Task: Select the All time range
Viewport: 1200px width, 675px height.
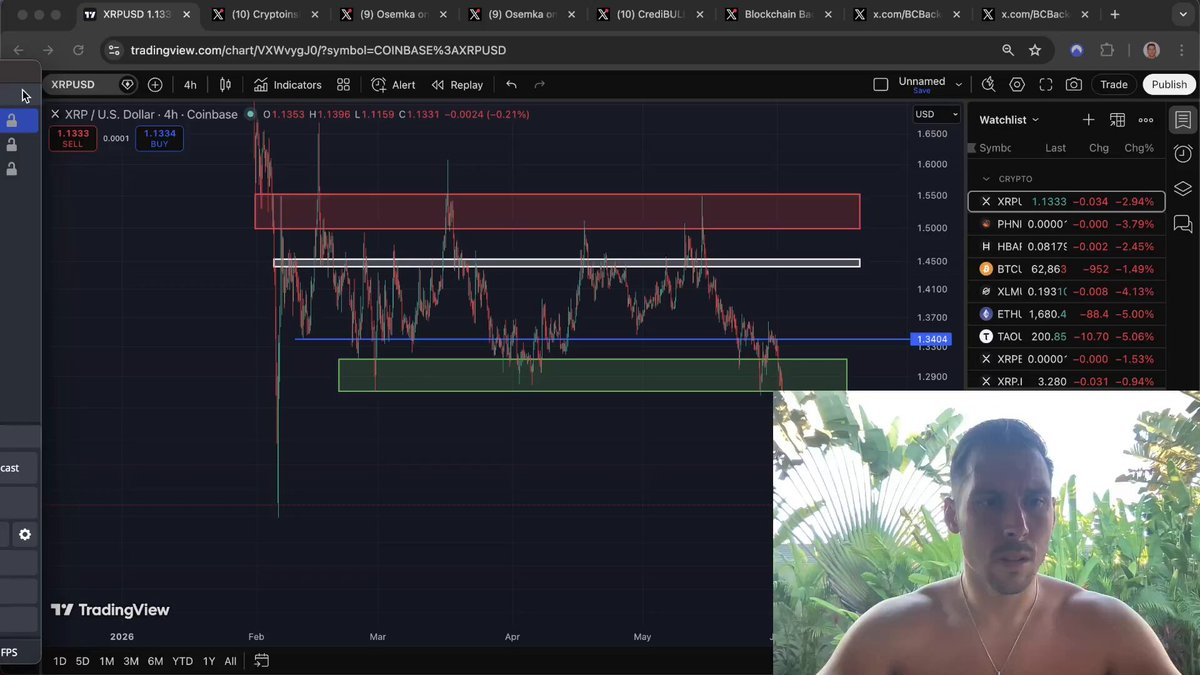Action: [x=230, y=661]
